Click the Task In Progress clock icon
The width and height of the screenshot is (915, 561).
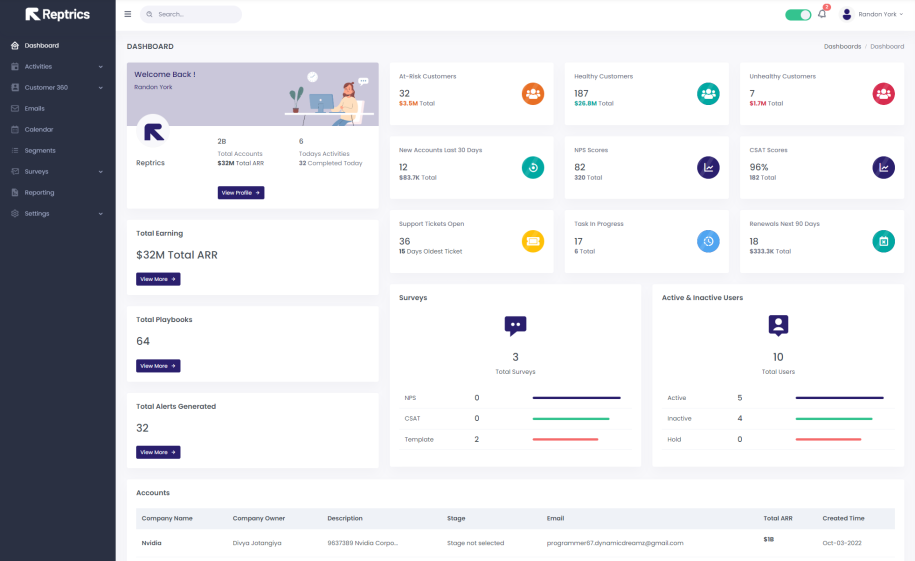click(x=708, y=241)
